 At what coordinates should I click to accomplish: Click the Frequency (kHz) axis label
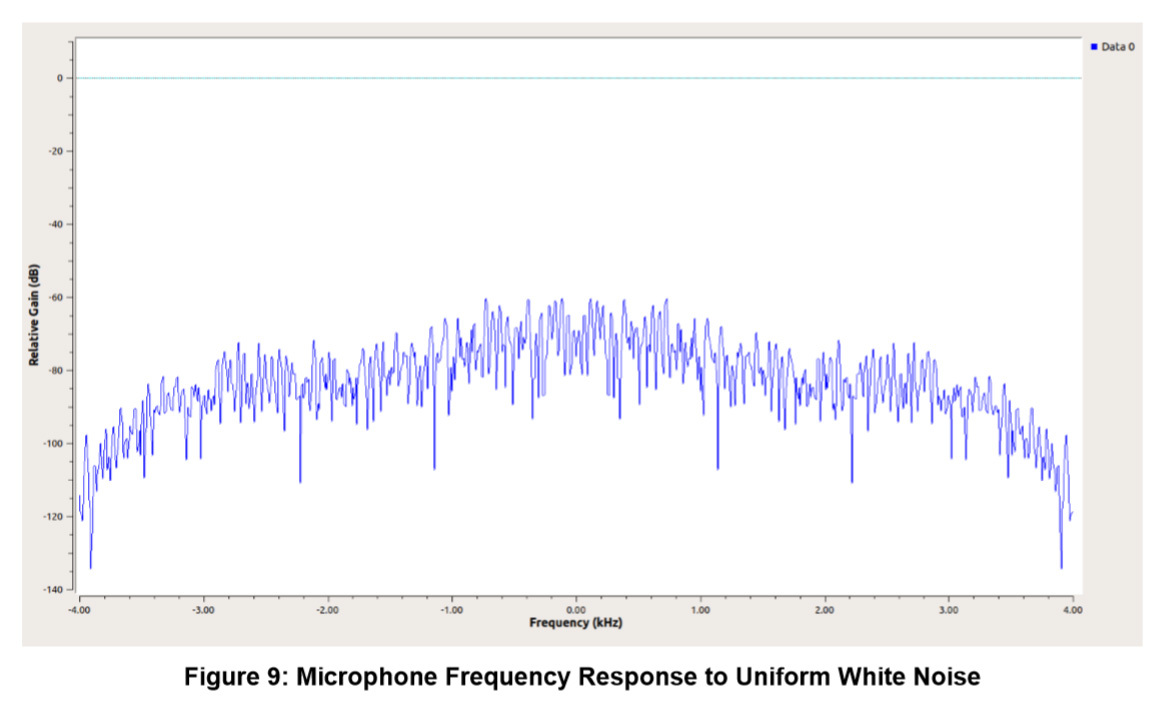click(576, 623)
